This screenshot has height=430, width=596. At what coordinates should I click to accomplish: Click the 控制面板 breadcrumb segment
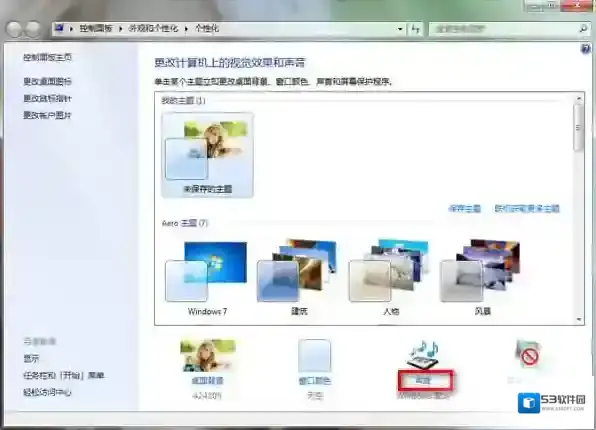click(96, 29)
